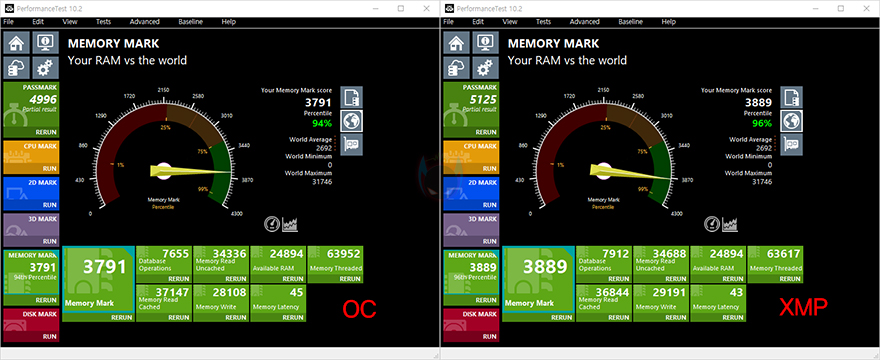Click the Home icon in left PerformanceTest window

click(16, 42)
